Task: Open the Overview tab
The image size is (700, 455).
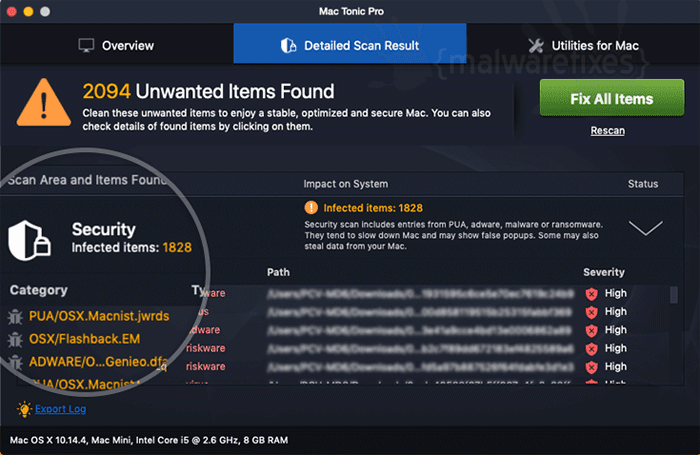Action: 117,45
